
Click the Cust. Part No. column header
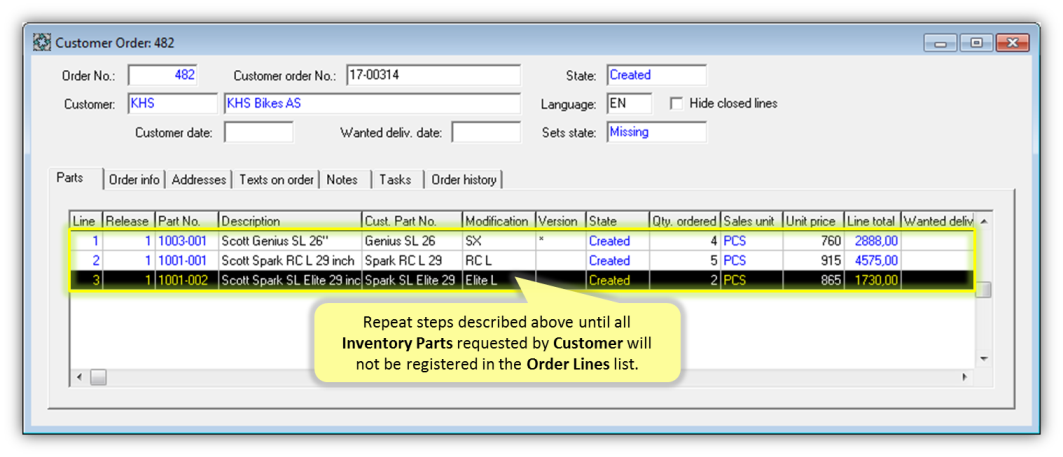(x=412, y=221)
